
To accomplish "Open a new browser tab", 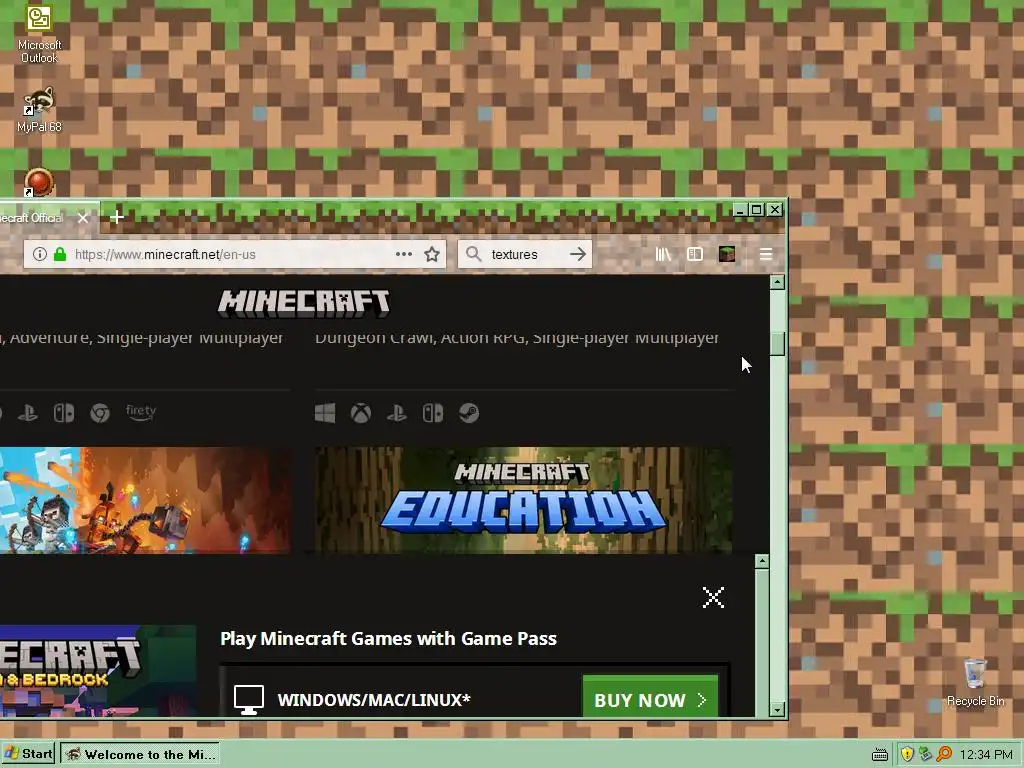I will coord(116,217).
